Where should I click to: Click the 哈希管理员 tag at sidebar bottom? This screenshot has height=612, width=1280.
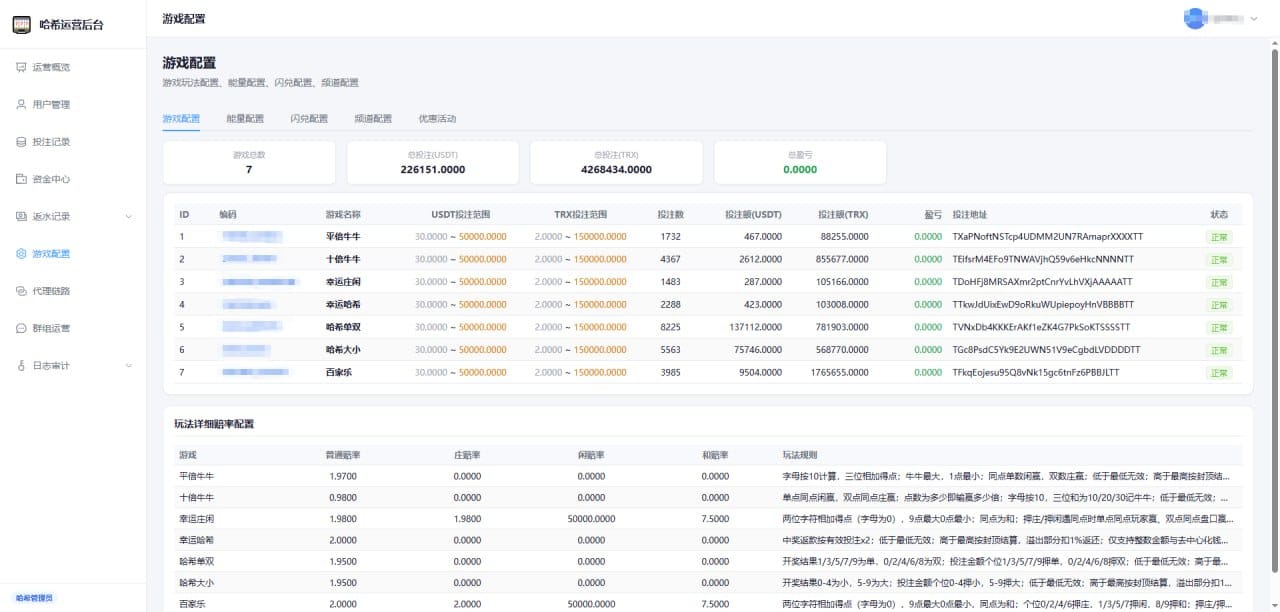click(x=34, y=598)
